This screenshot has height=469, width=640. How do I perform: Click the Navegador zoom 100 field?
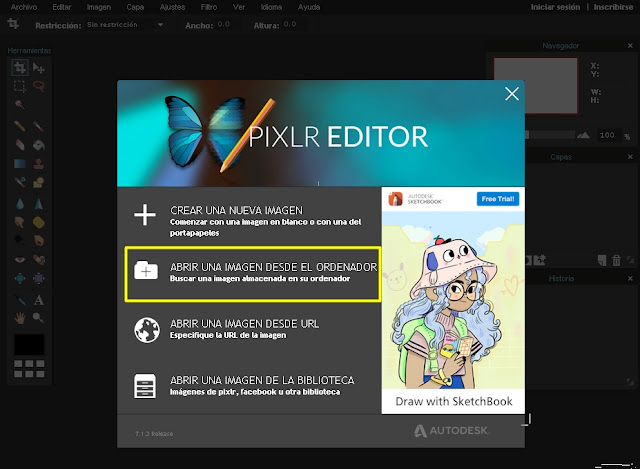[607, 135]
